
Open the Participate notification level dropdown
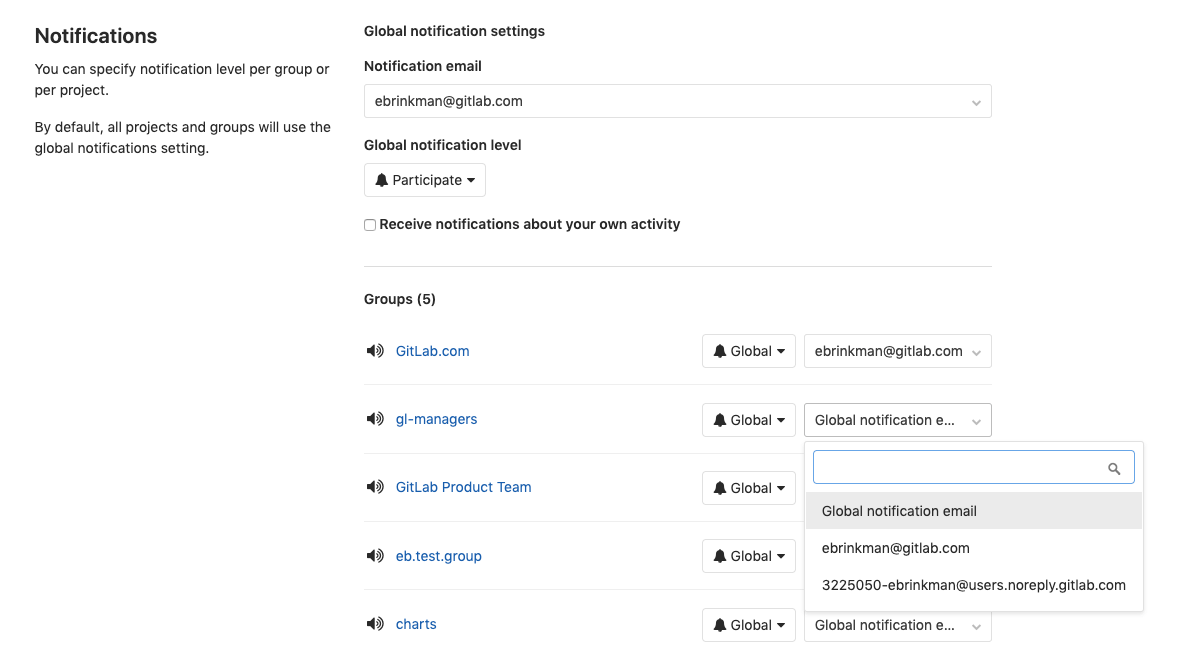(x=424, y=180)
